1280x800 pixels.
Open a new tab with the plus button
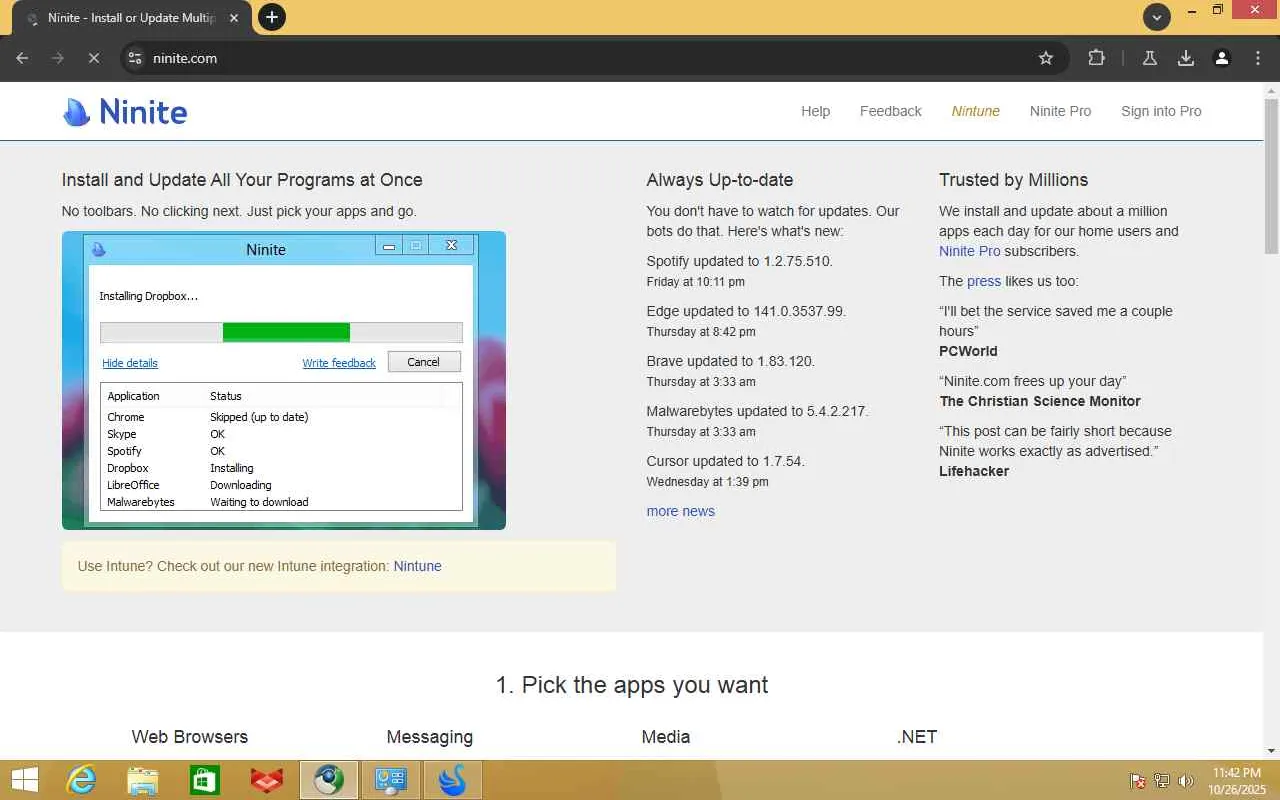[x=271, y=17]
